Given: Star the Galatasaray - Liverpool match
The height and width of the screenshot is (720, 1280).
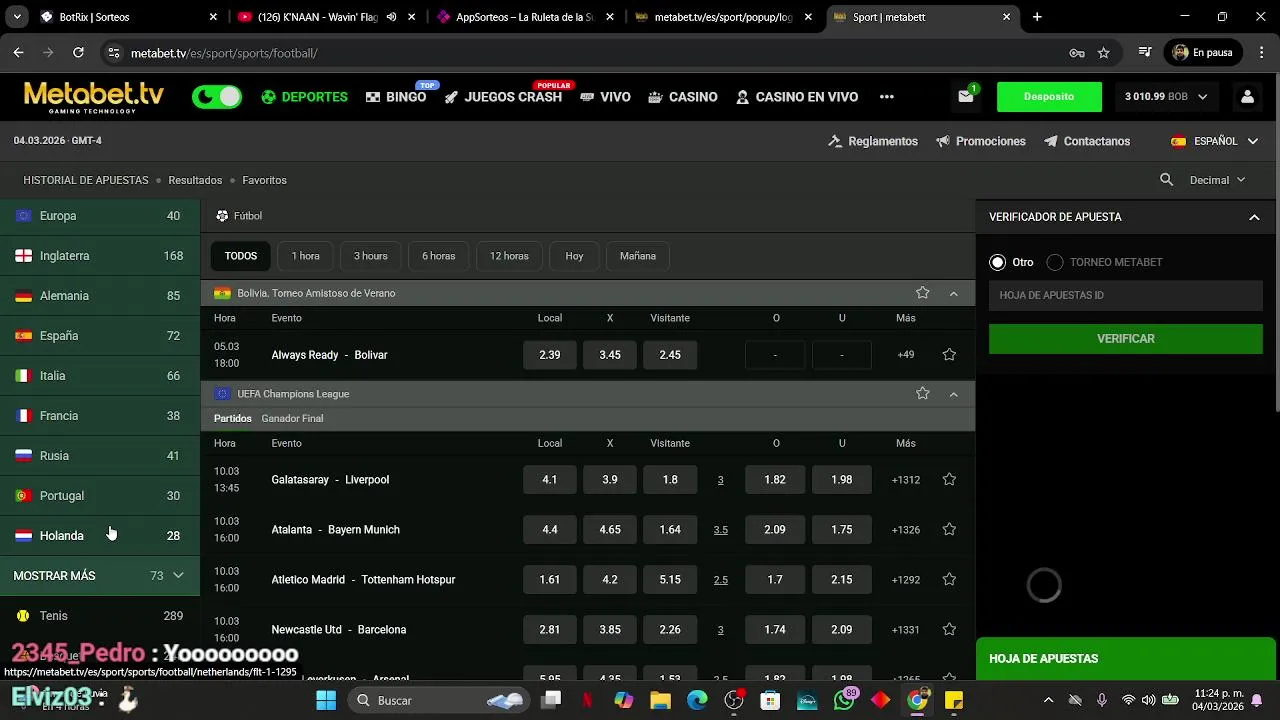Looking at the screenshot, I should [949, 480].
